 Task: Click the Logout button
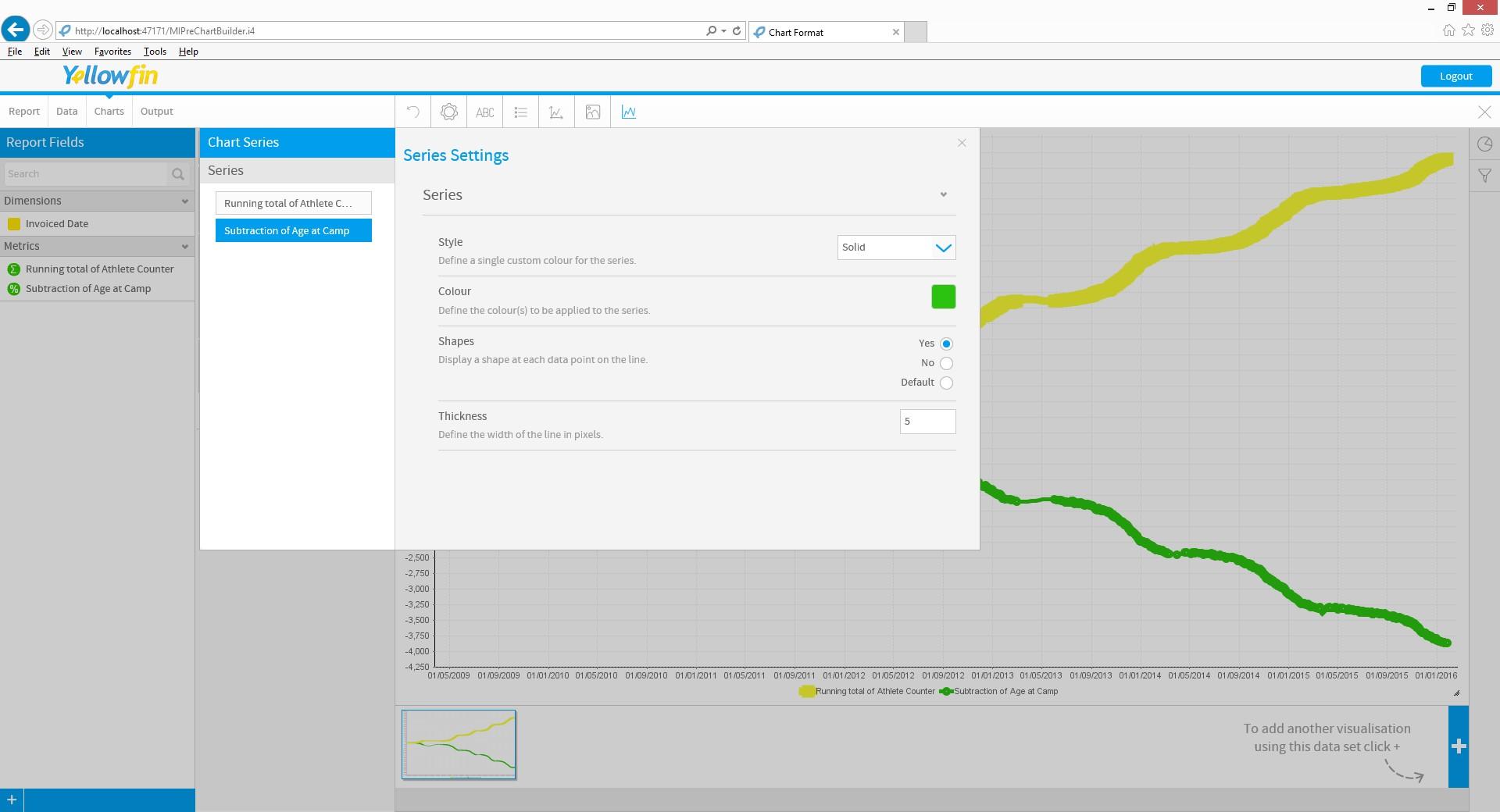tap(1456, 76)
